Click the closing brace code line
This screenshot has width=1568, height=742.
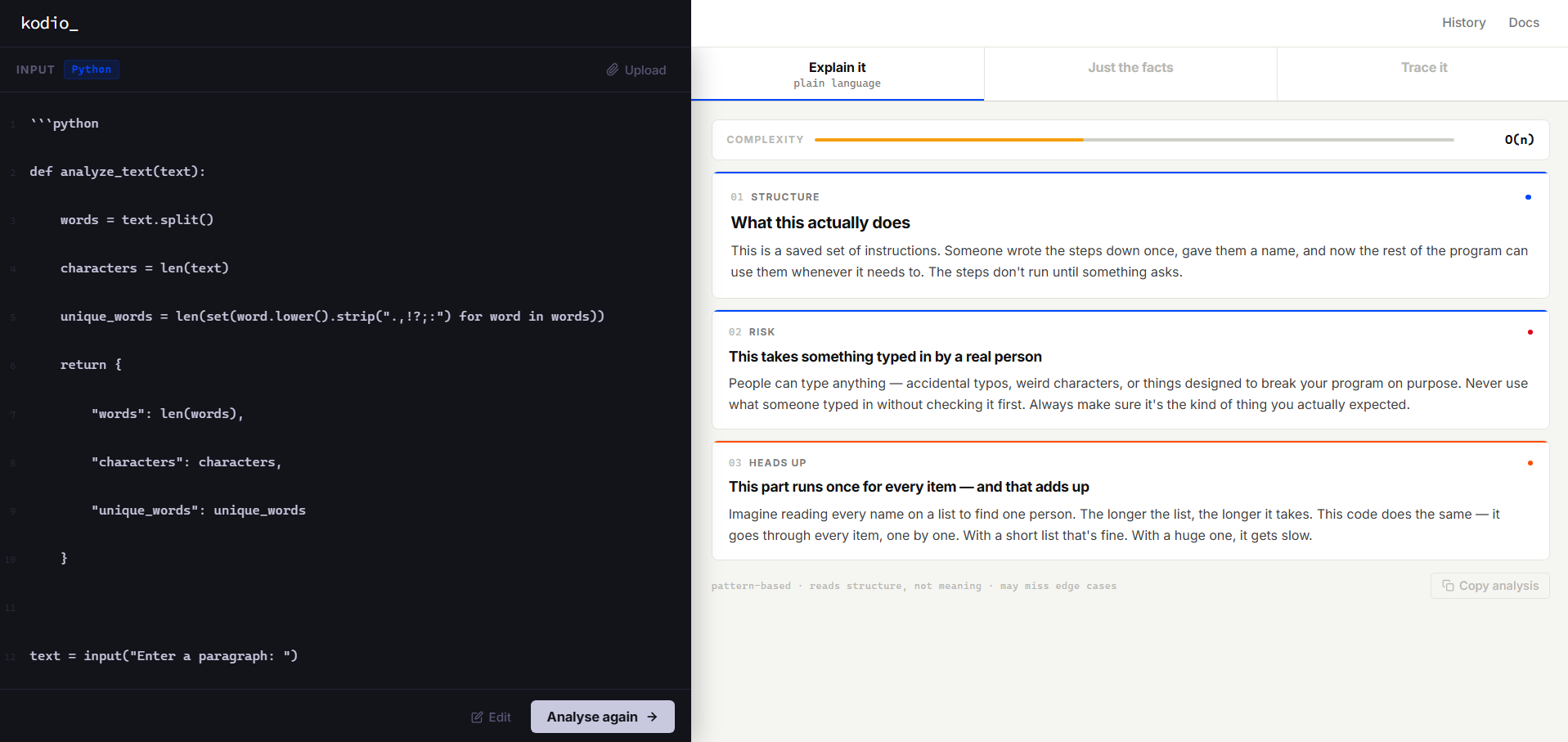coord(64,559)
